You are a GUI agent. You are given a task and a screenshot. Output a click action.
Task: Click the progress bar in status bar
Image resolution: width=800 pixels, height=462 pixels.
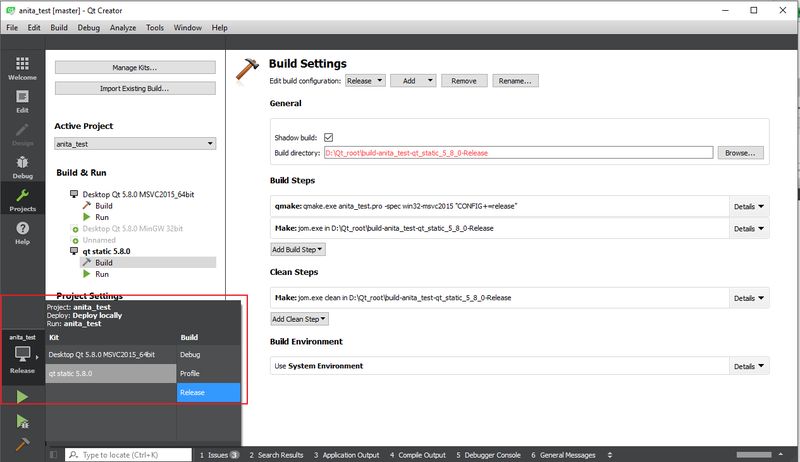click(754, 454)
